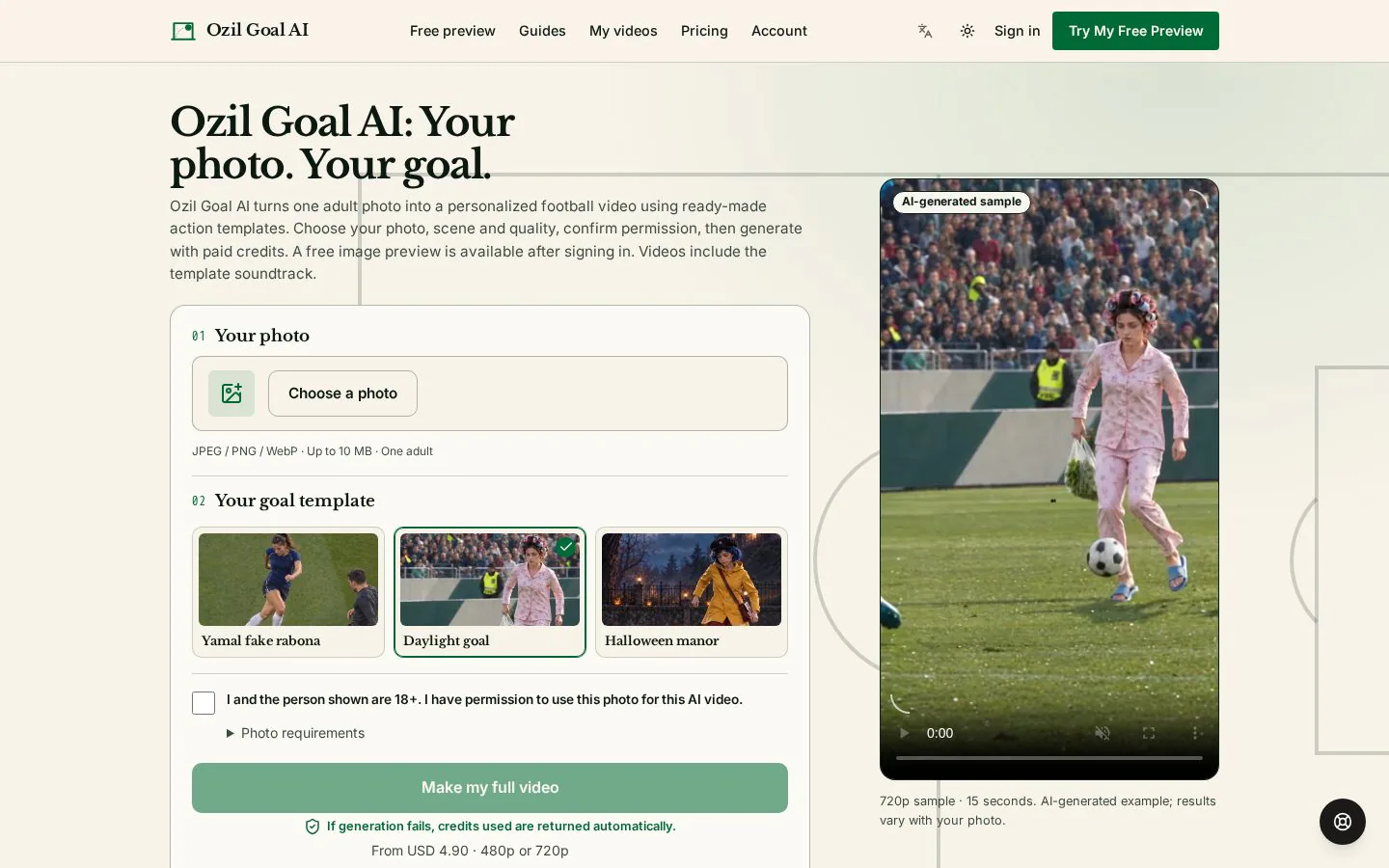Enter fullscreen for the sample video
Screen dimensions: 1389x868
tap(1149, 733)
